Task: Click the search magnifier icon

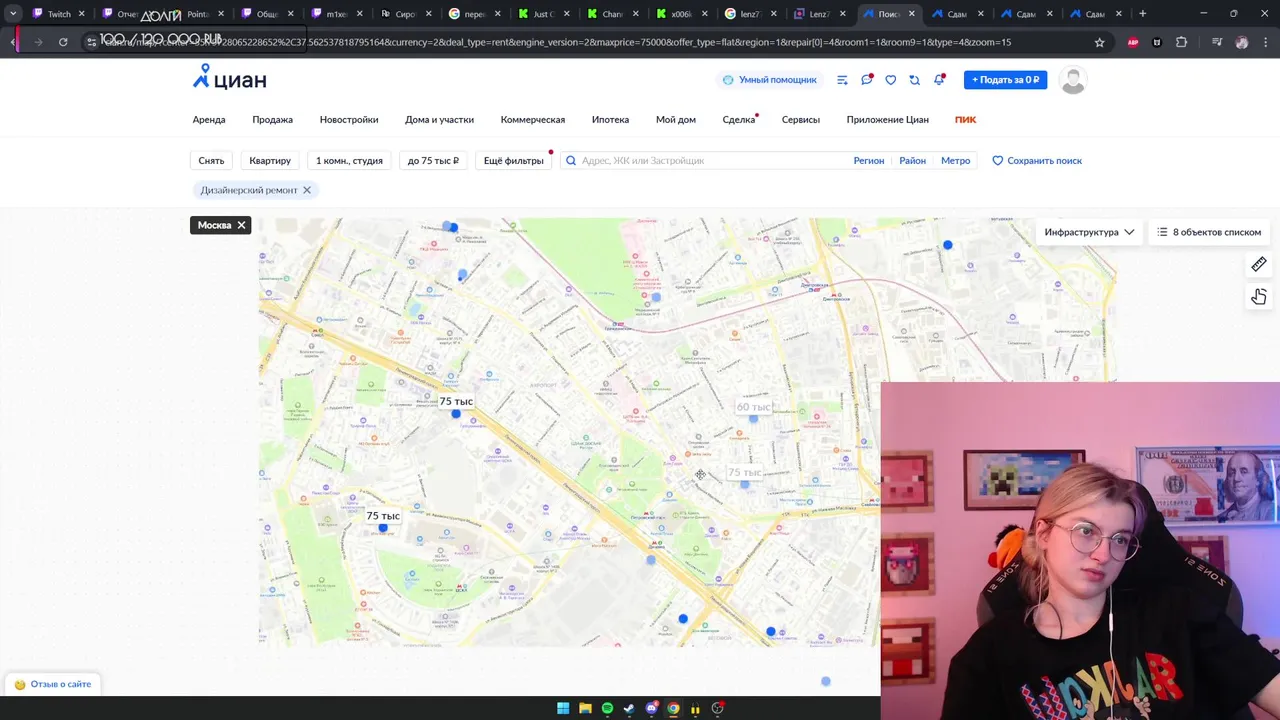Action: tap(571, 160)
